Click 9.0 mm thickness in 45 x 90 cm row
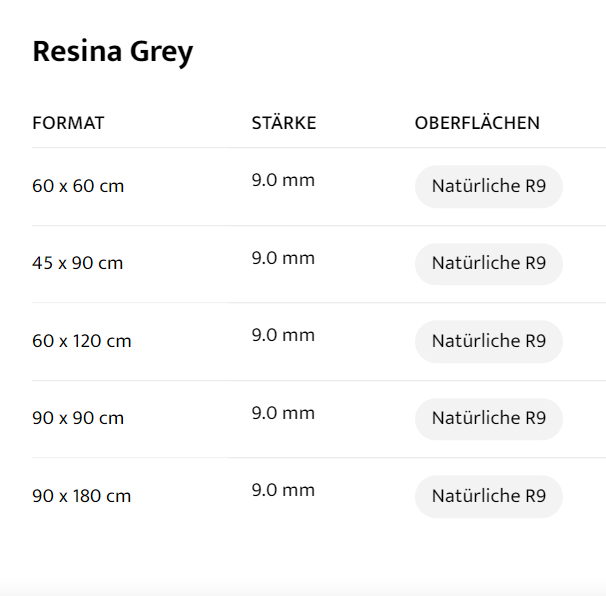The image size is (606, 596). point(283,258)
